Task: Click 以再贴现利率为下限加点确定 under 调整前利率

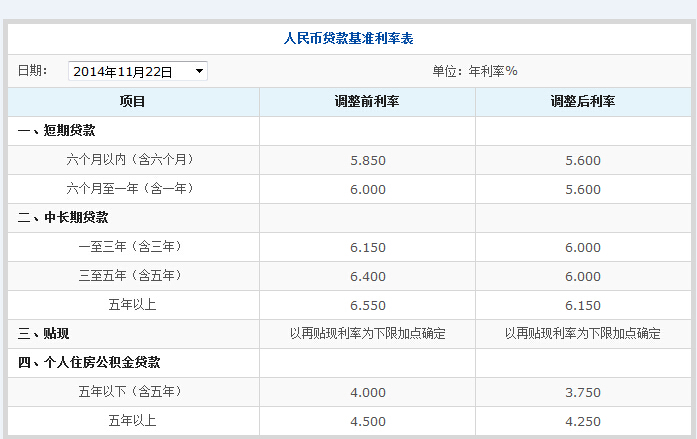Action: [367, 334]
